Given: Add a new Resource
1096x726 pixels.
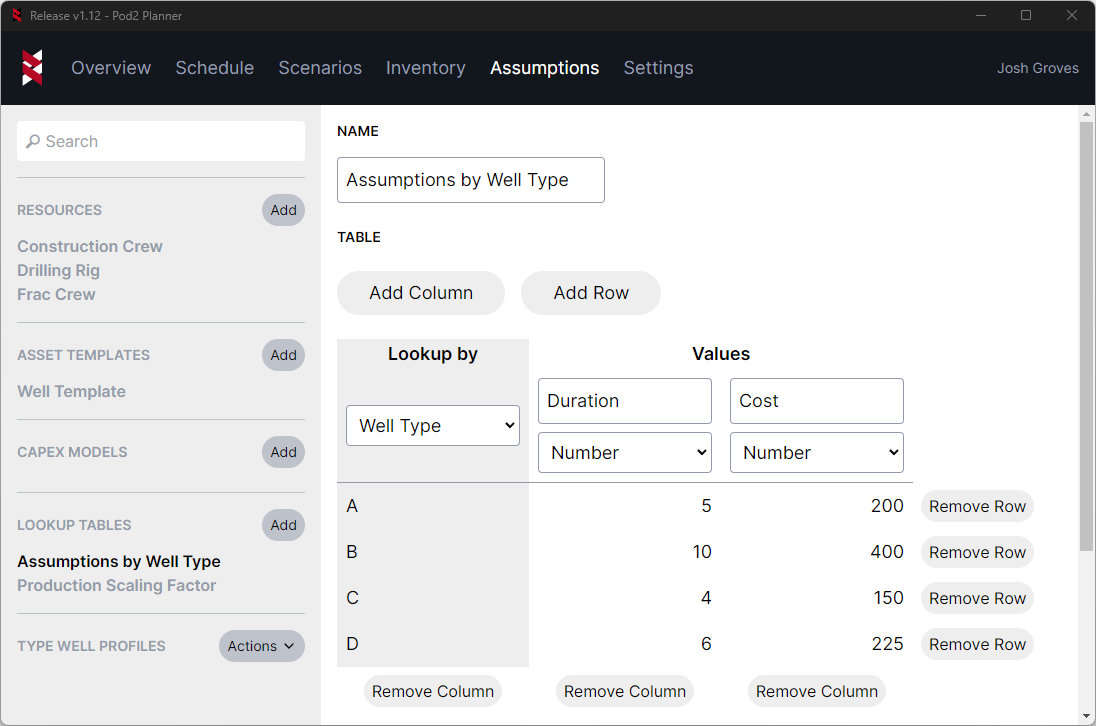Looking at the screenshot, I should pyautogui.click(x=283, y=210).
